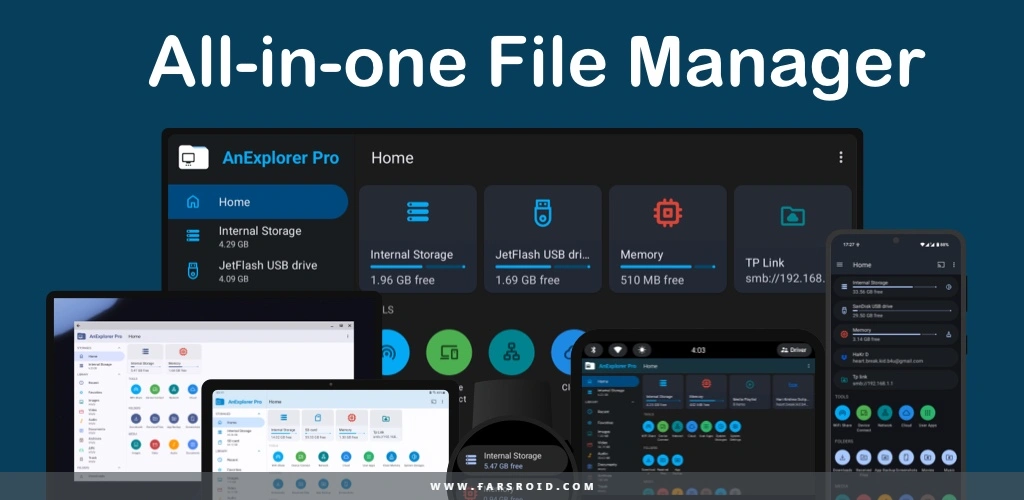Open the Box account card on car display
The width and height of the screenshot is (1024, 500).
793,392
